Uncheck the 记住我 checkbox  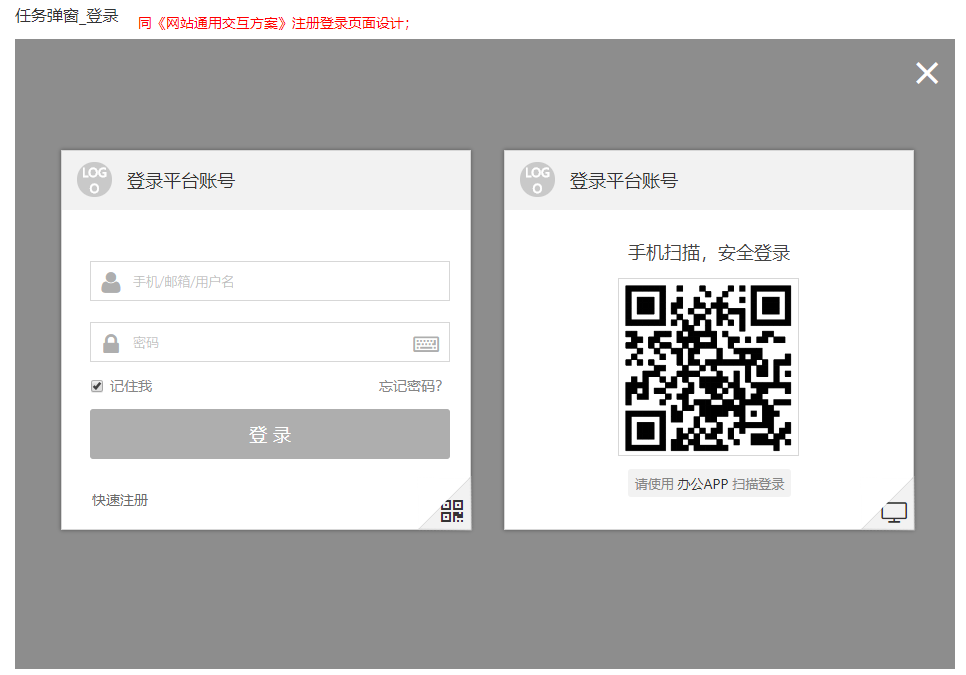click(x=97, y=386)
